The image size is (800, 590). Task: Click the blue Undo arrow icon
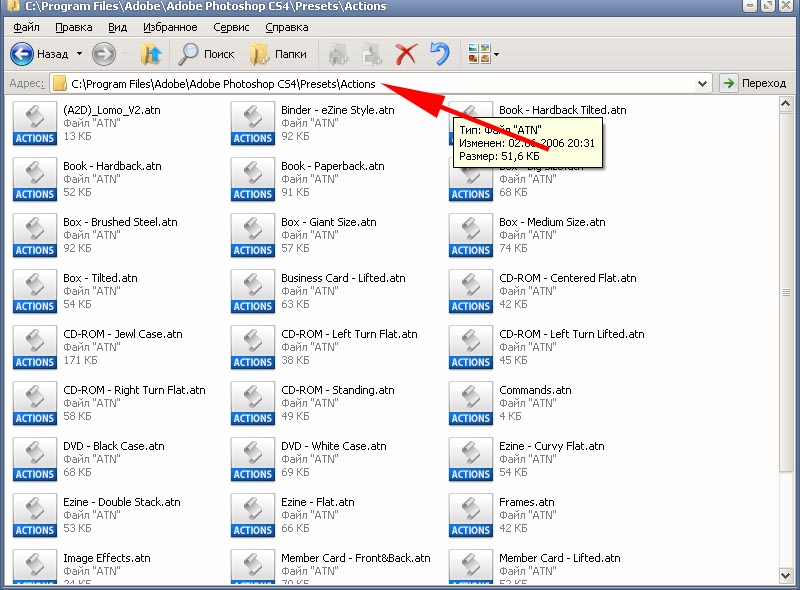[x=440, y=54]
